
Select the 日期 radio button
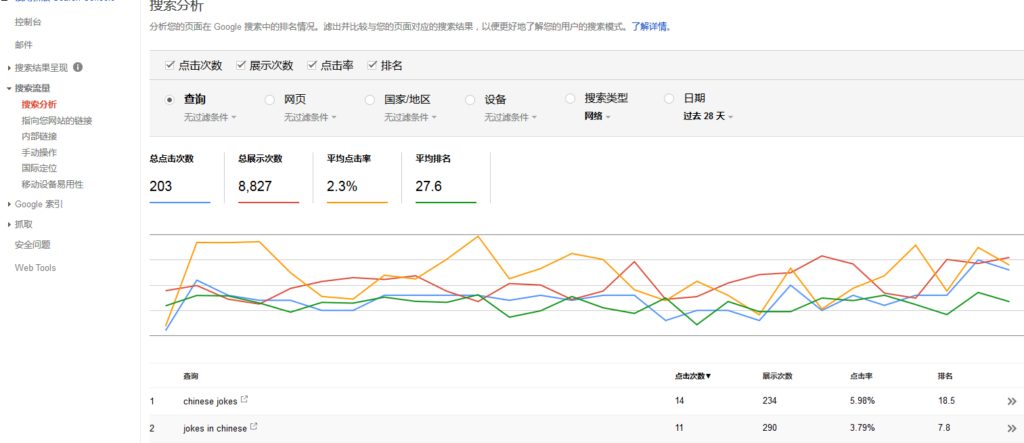pos(669,99)
